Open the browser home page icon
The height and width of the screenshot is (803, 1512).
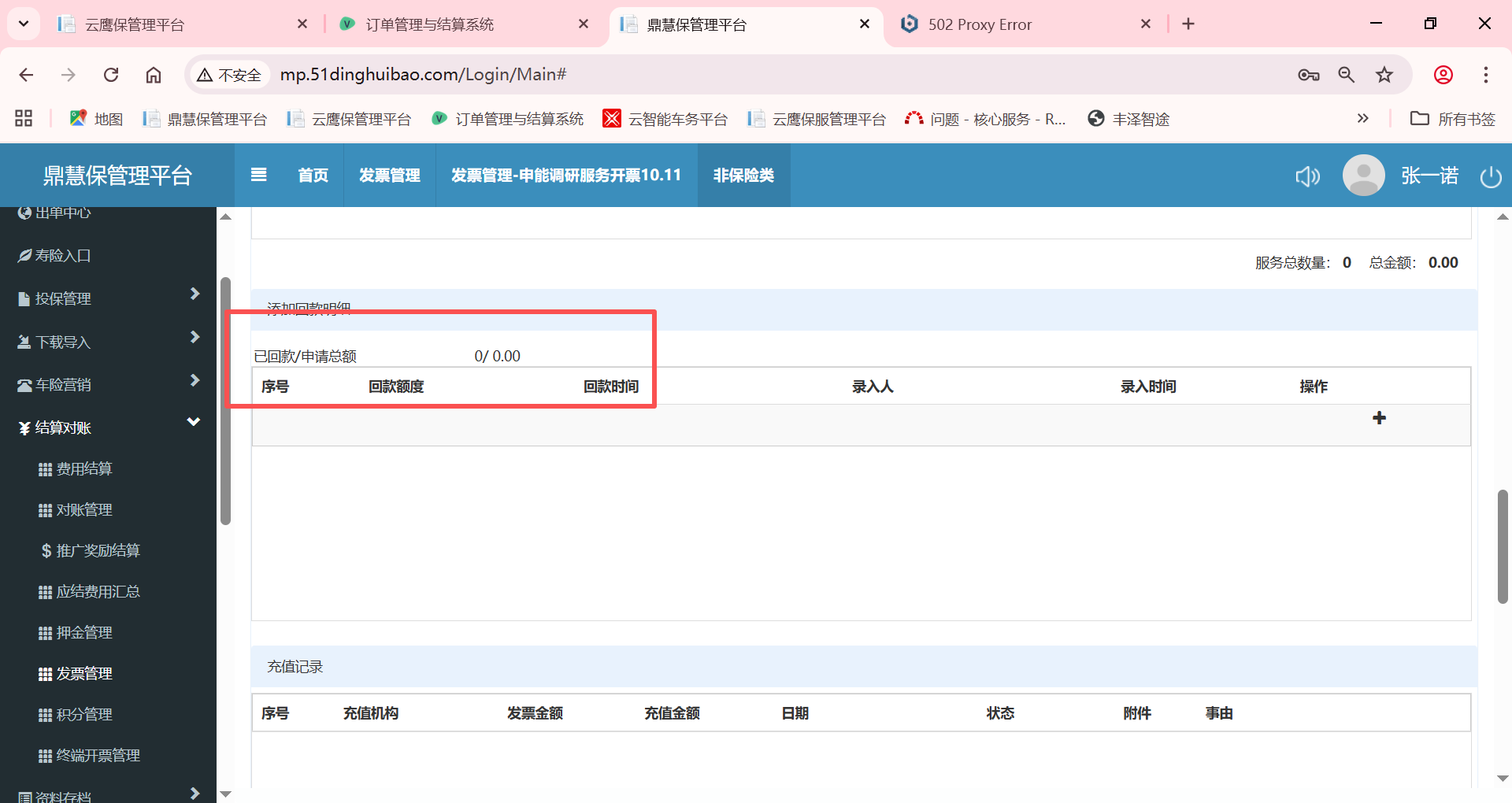[x=154, y=75]
